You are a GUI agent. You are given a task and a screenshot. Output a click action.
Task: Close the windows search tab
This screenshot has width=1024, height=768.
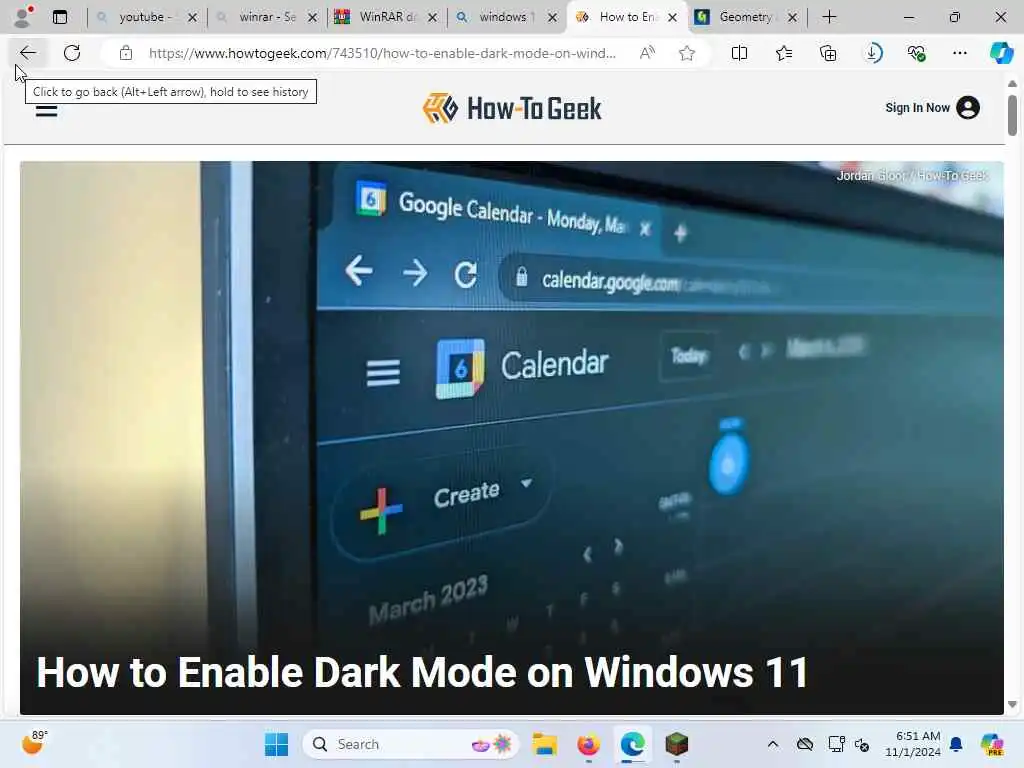click(x=552, y=18)
